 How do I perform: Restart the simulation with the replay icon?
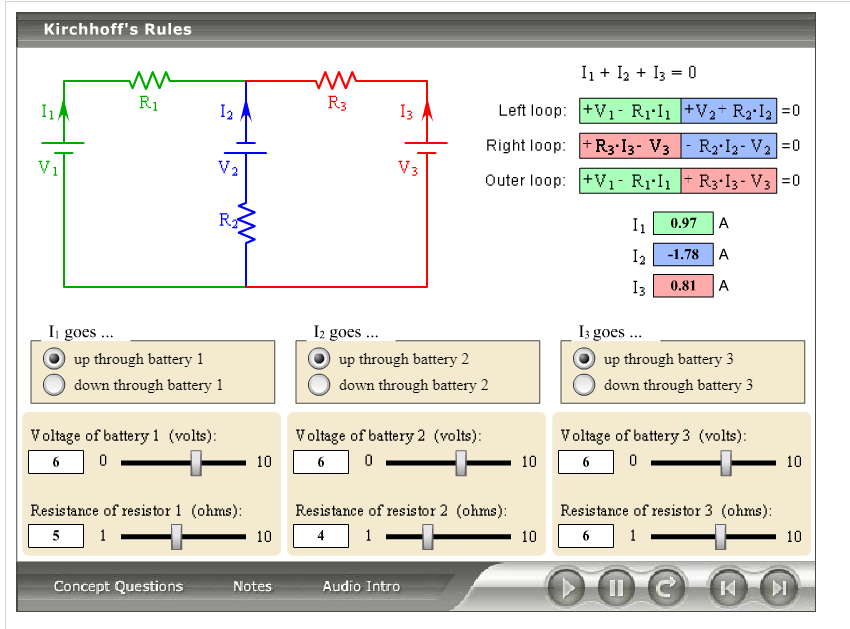tap(666, 588)
